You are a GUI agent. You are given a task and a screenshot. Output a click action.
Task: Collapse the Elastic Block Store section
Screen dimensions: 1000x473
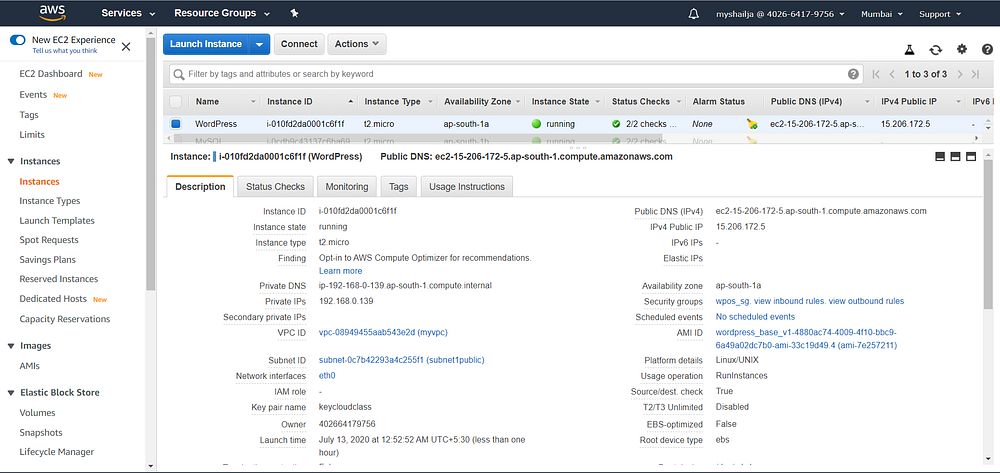tap(11, 393)
